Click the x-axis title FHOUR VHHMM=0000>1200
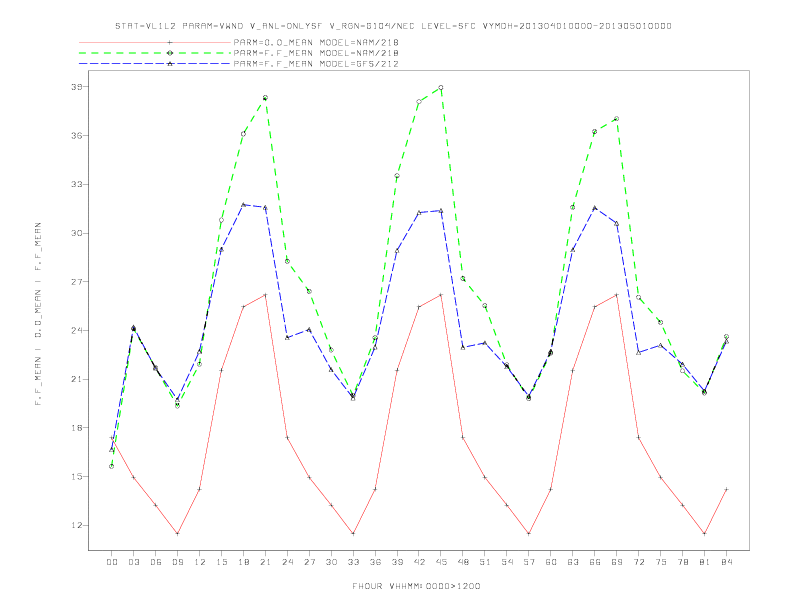The height and width of the screenshot is (612, 792). (416, 586)
